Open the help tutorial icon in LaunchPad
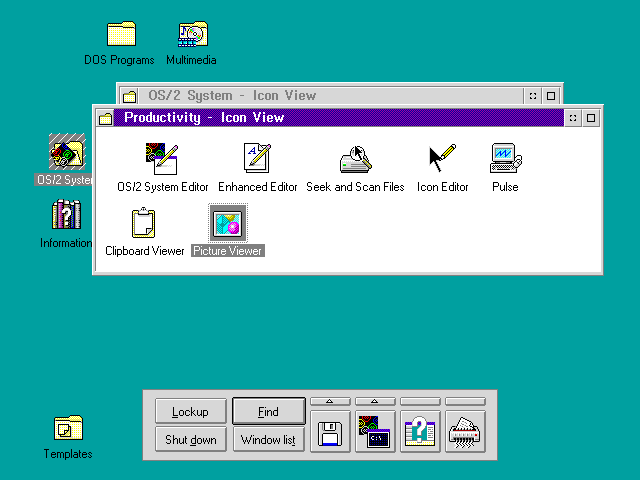The width and height of the screenshot is (640, 480). pos(420,432)
